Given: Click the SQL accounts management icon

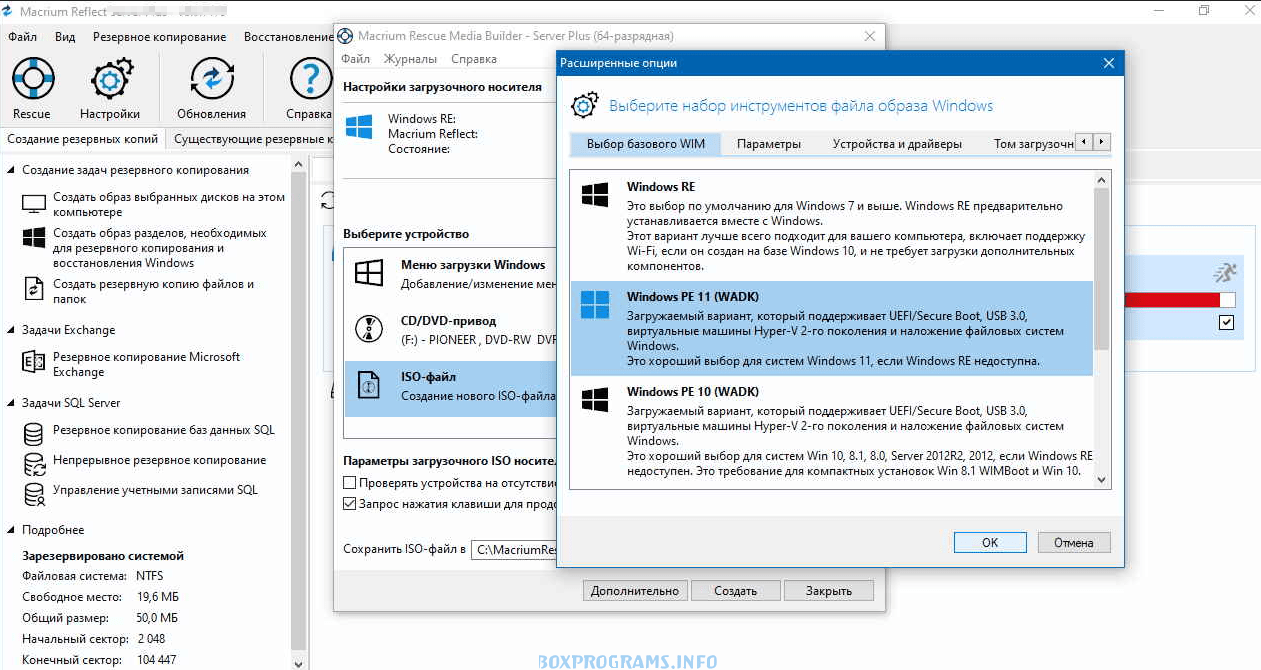Looking at the screenshot, I should click(x=34, y=494).
